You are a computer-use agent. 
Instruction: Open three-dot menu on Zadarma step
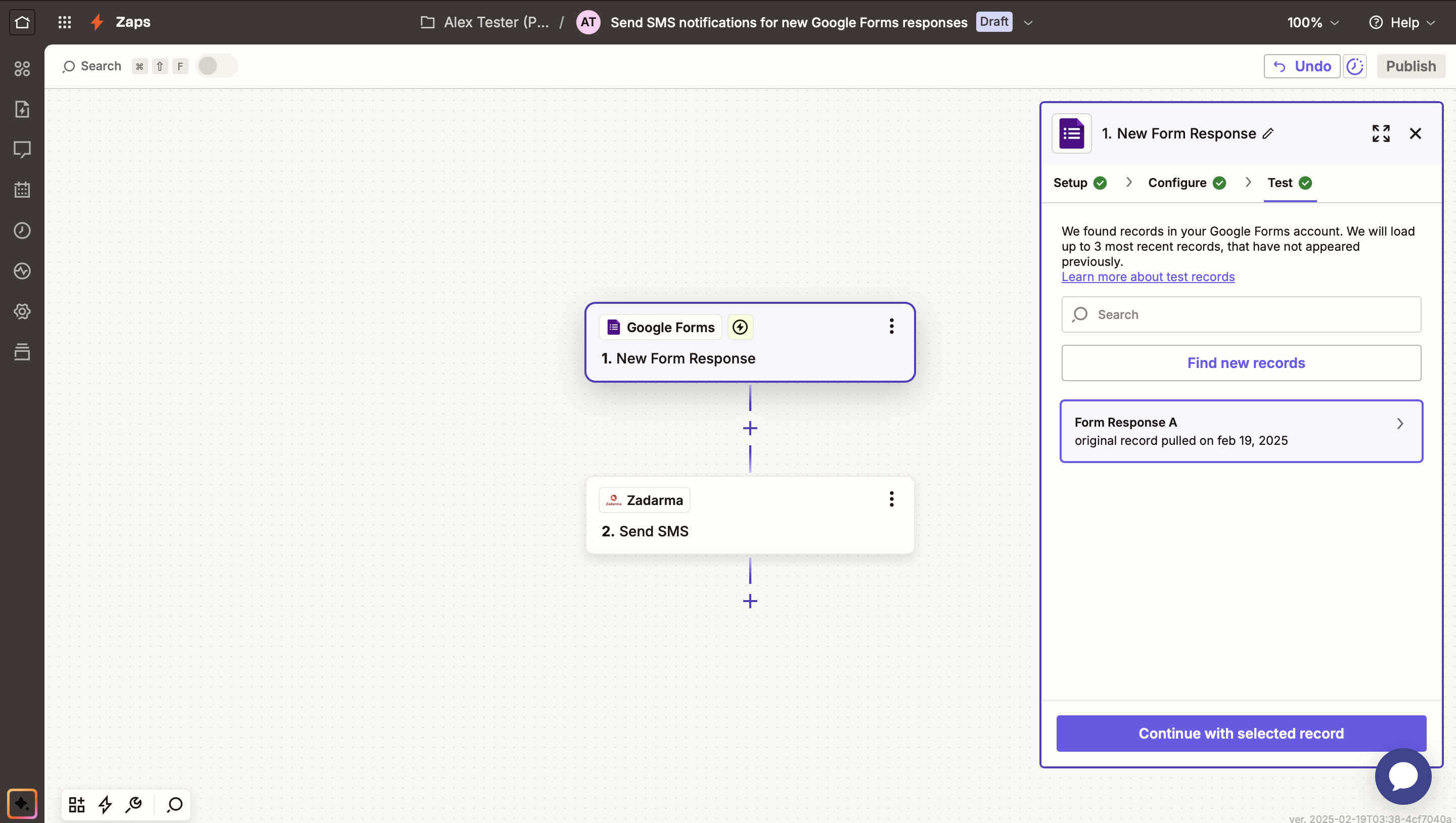point(891,499)
